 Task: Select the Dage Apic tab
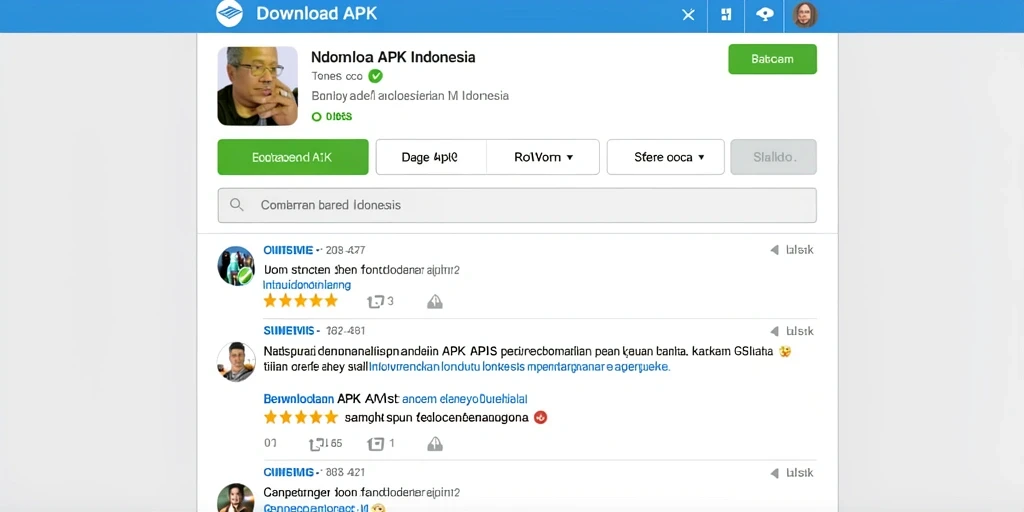coord(430,157)
